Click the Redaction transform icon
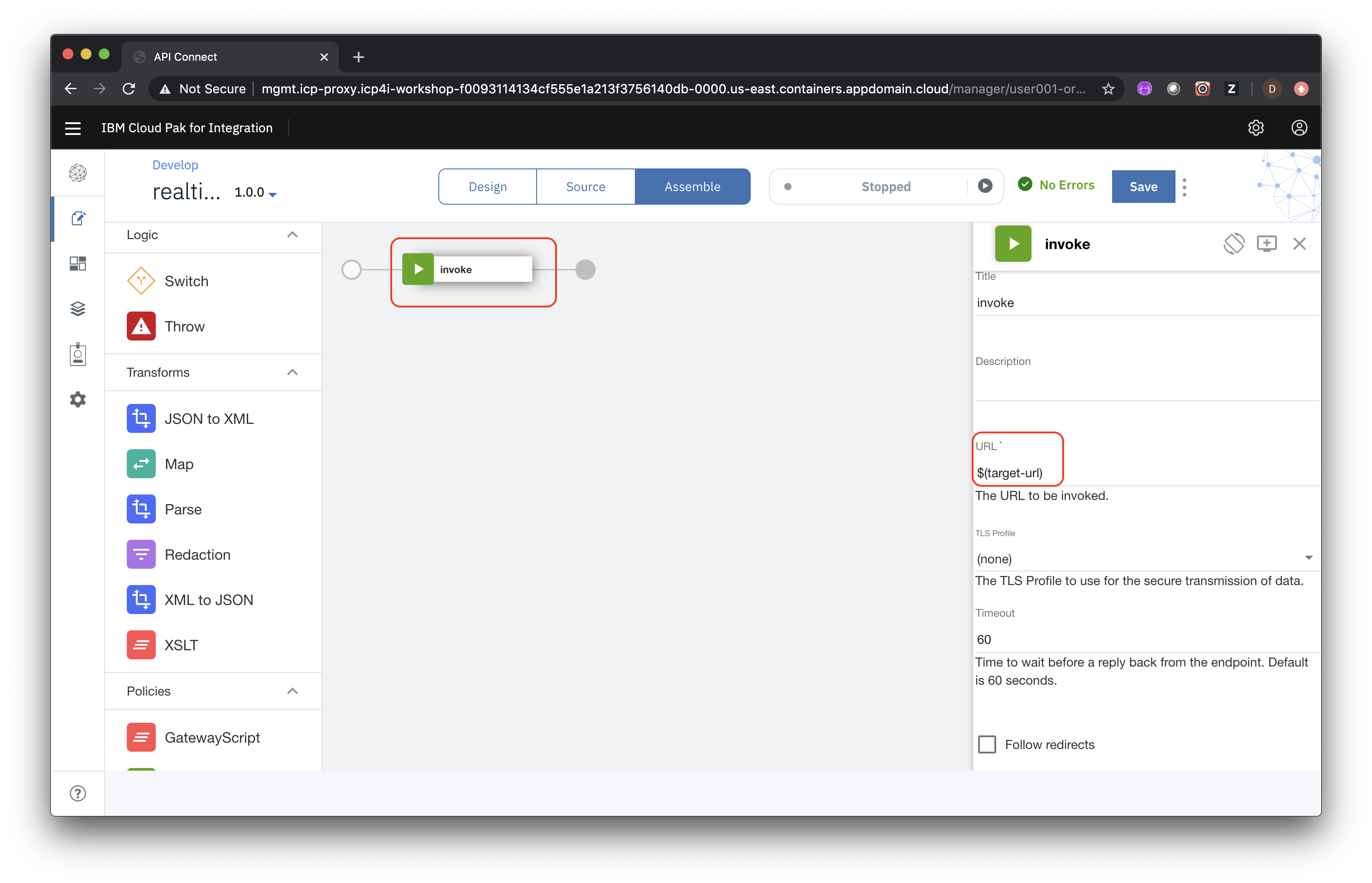Image resolution: width=1372 pixels, height=883 pixels. point(141,554)
